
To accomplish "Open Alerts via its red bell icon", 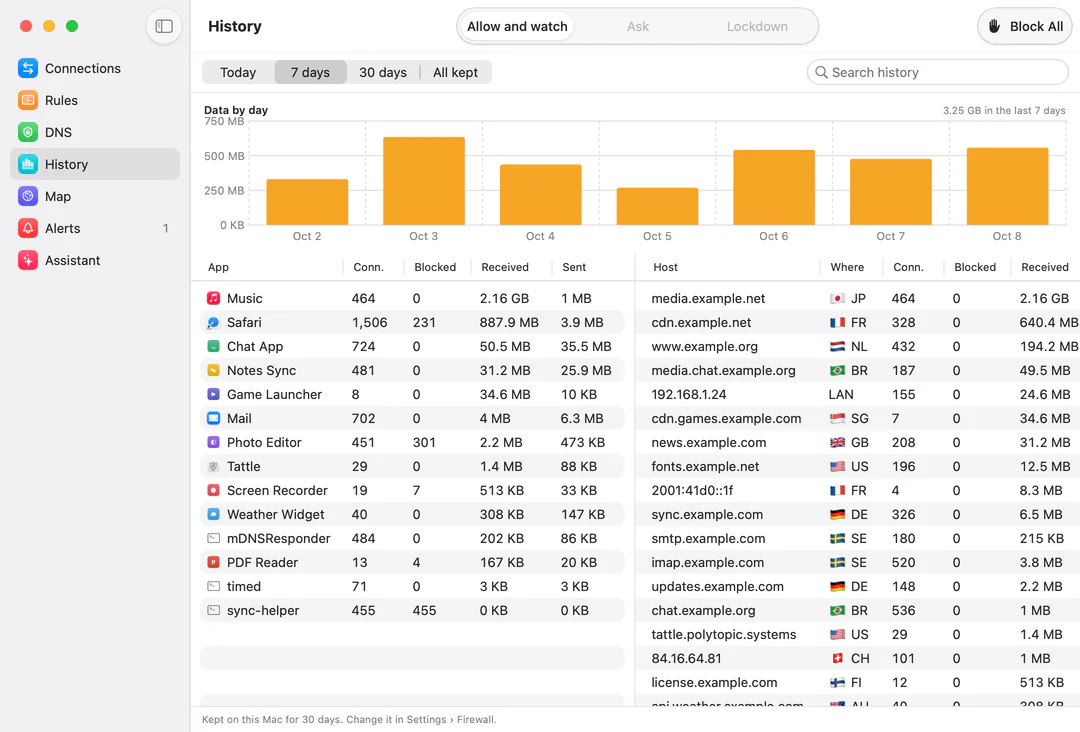I will click(28, 228).
